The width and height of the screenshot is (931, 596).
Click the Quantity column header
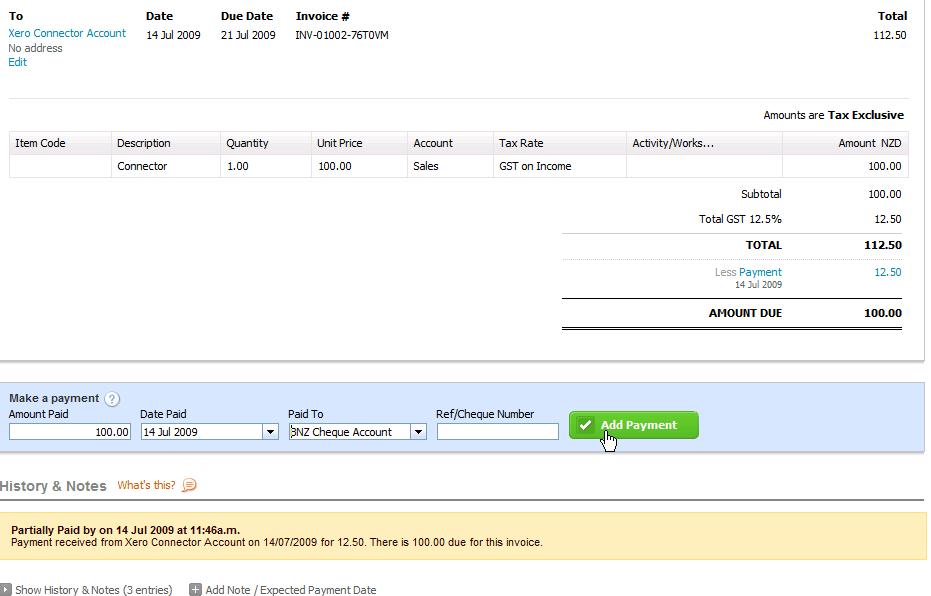point(265,143)
